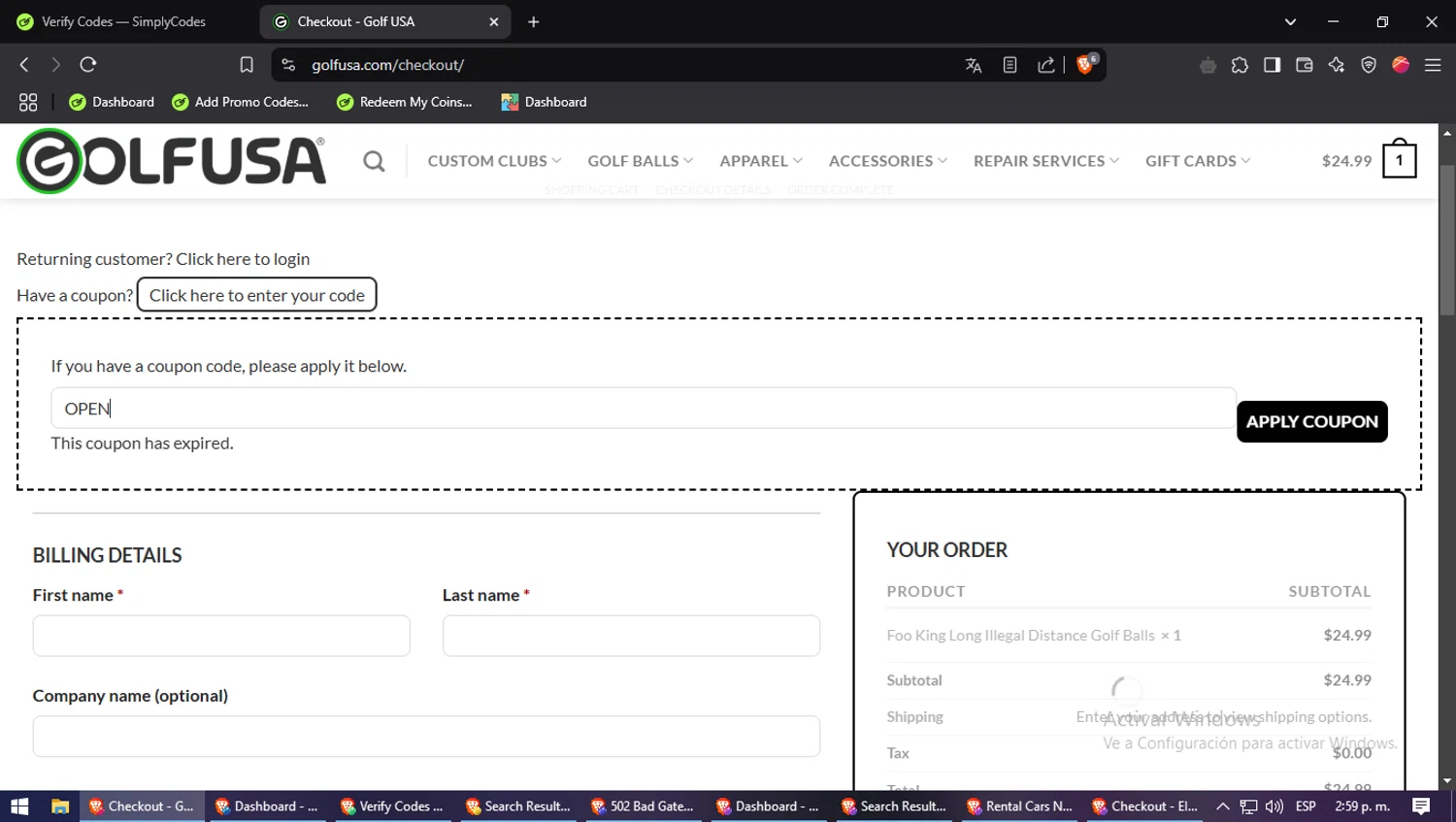This screenshot has height=822, width=1456.
Task: Click the Foo King Long golf balls product text
Action: 1020,636
